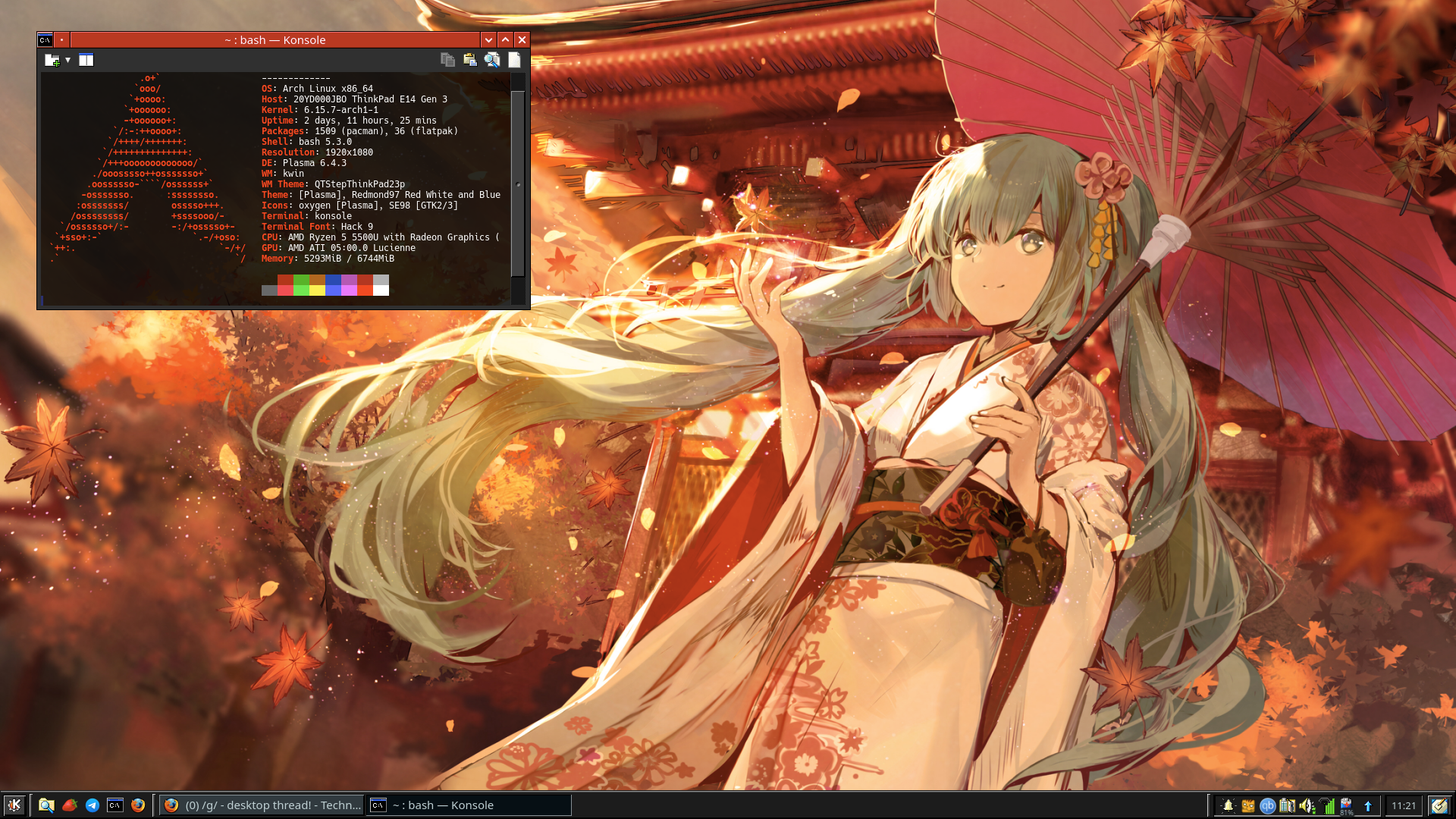Viewport: 1456px width, 819px height.
Task: Click the 'WM Theme: QTStepThinkPad23p' line
Action: pos(333,184)
